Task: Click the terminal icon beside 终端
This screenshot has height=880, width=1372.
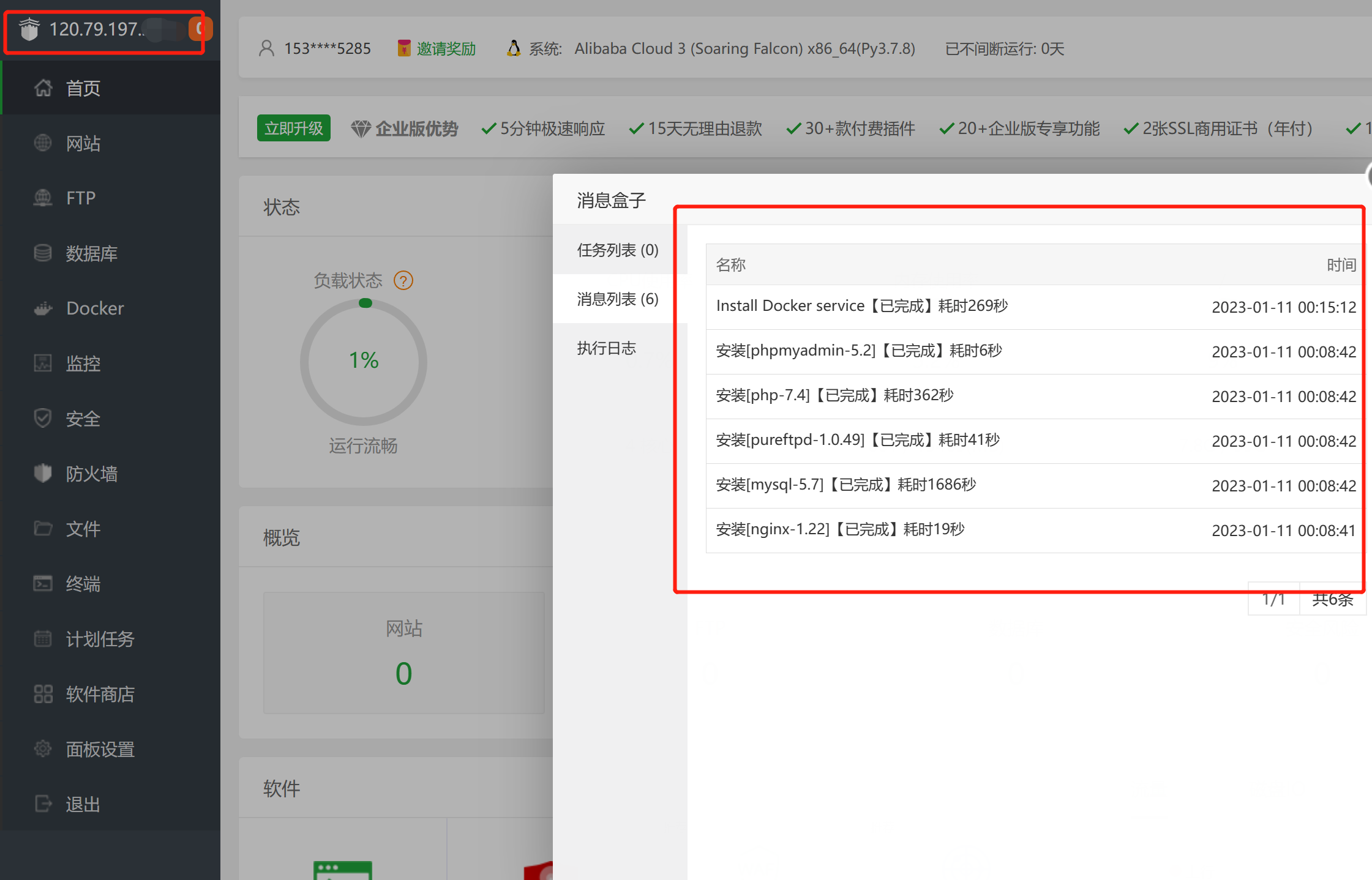Action: (43, 583)
